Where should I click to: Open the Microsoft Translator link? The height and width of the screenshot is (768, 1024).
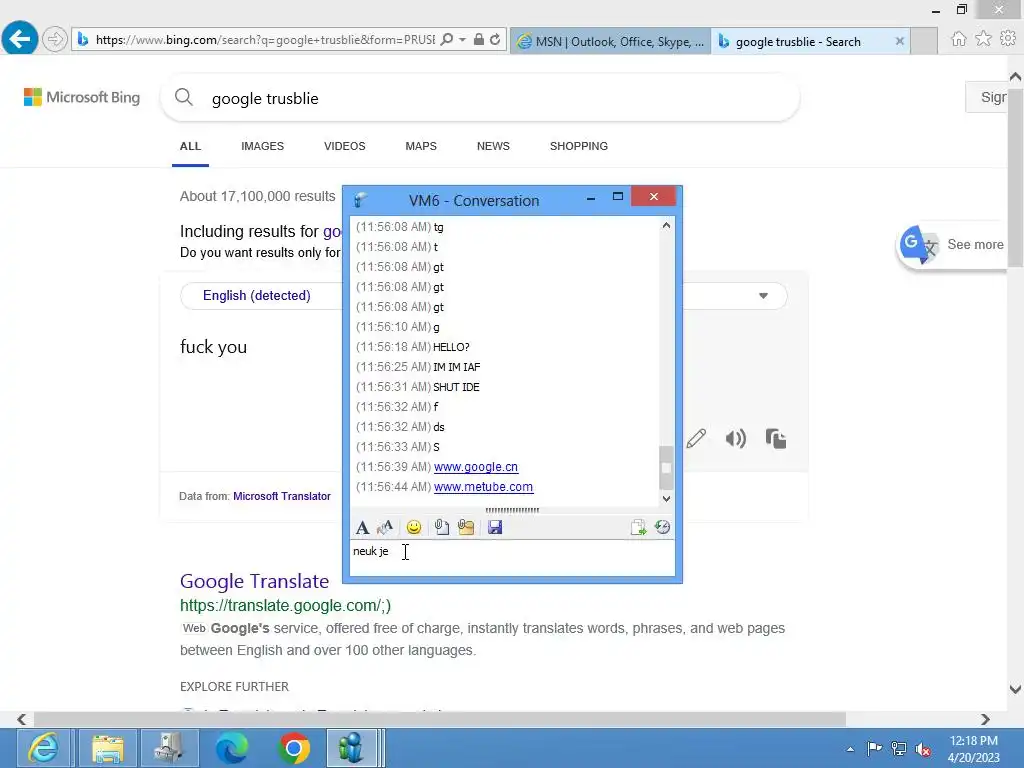pyautogui.click(x=282, y=496)
